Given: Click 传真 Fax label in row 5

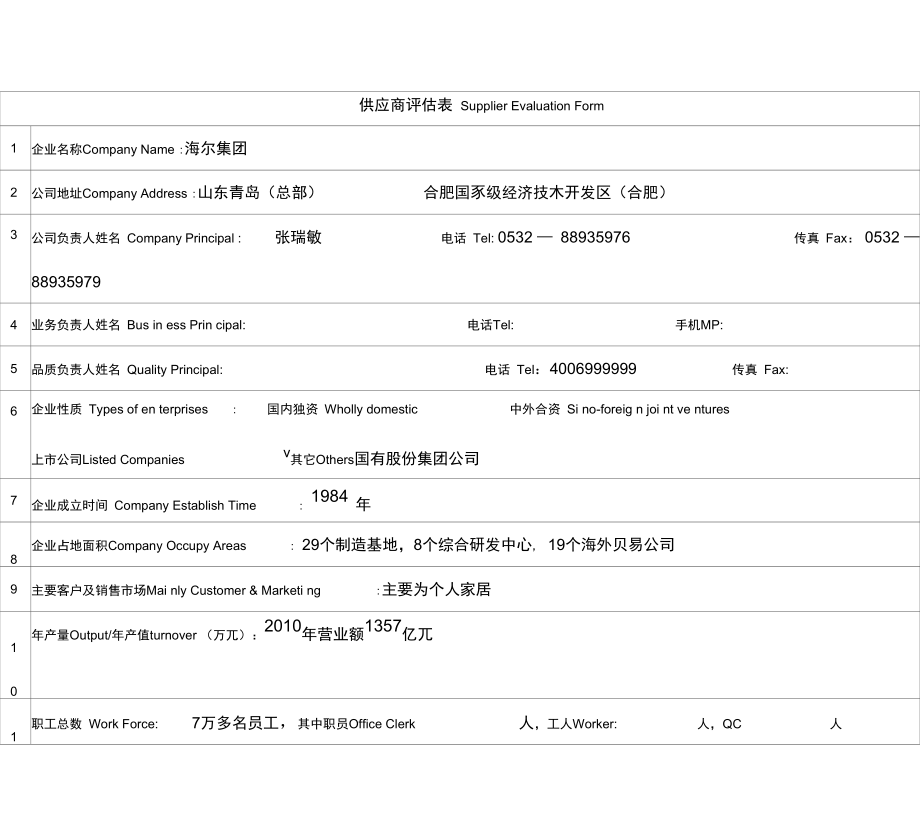Looking at the screenshot, I should [x=760, y=370].
